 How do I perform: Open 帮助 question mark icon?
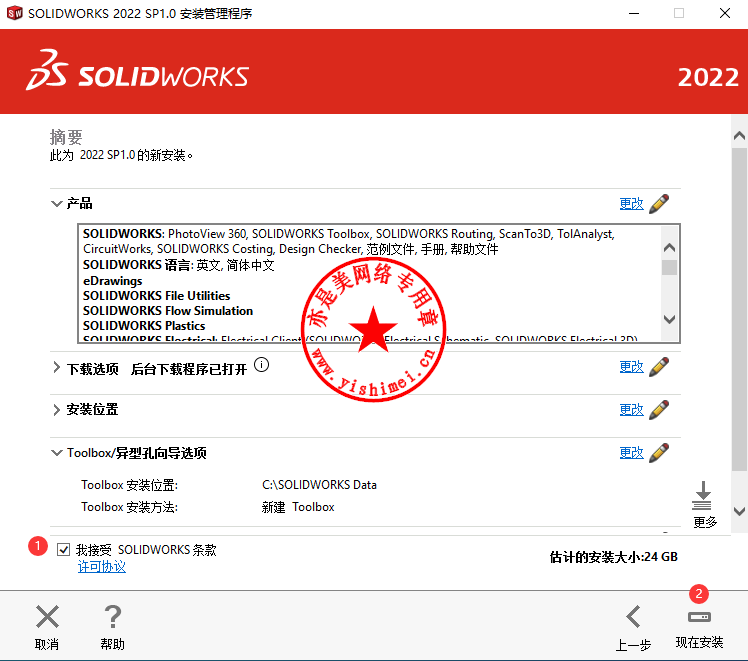coord(113,617)
